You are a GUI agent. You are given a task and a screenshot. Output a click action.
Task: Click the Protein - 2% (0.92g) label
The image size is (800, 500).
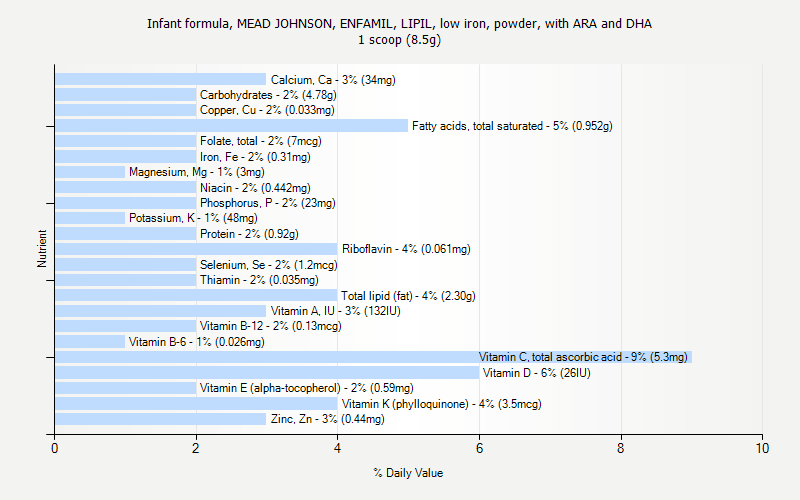click(x=249, y=234)
